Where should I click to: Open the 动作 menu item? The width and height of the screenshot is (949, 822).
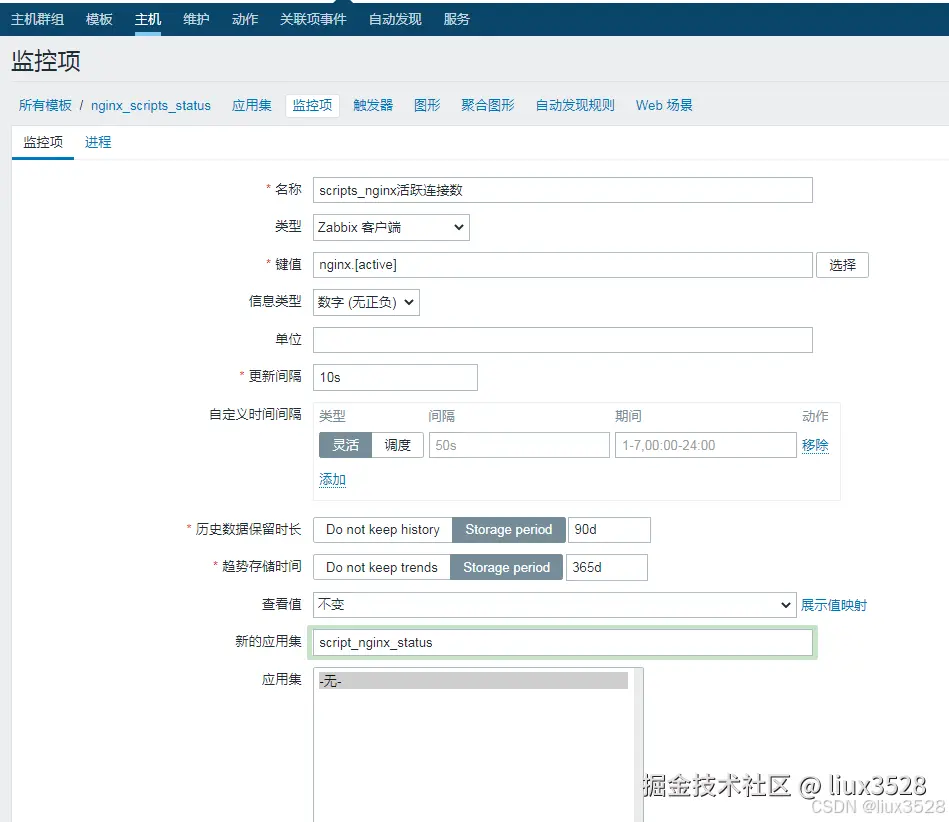[x=245, y=19]
